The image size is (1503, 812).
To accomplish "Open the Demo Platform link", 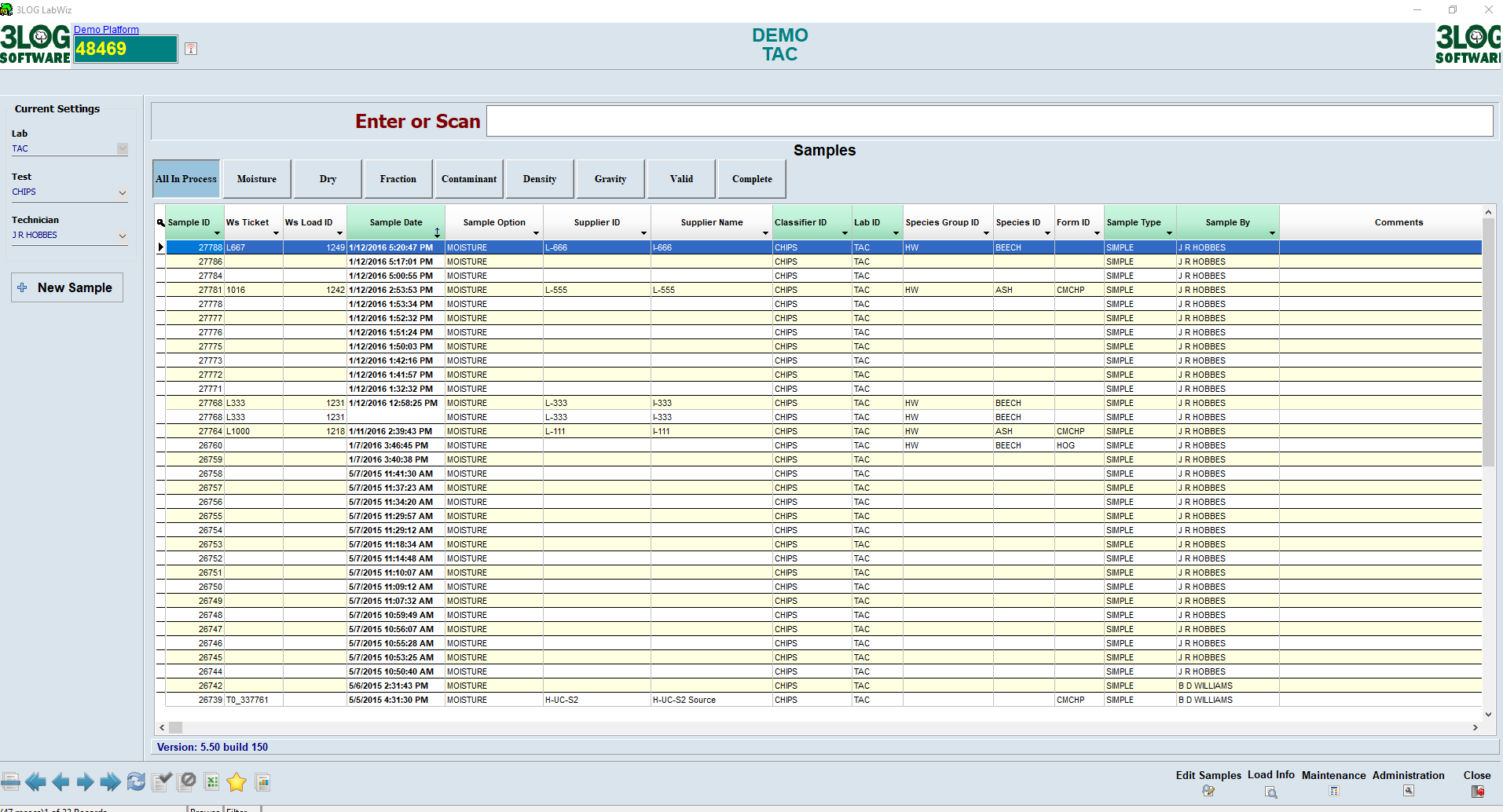I will click(106, 30).
